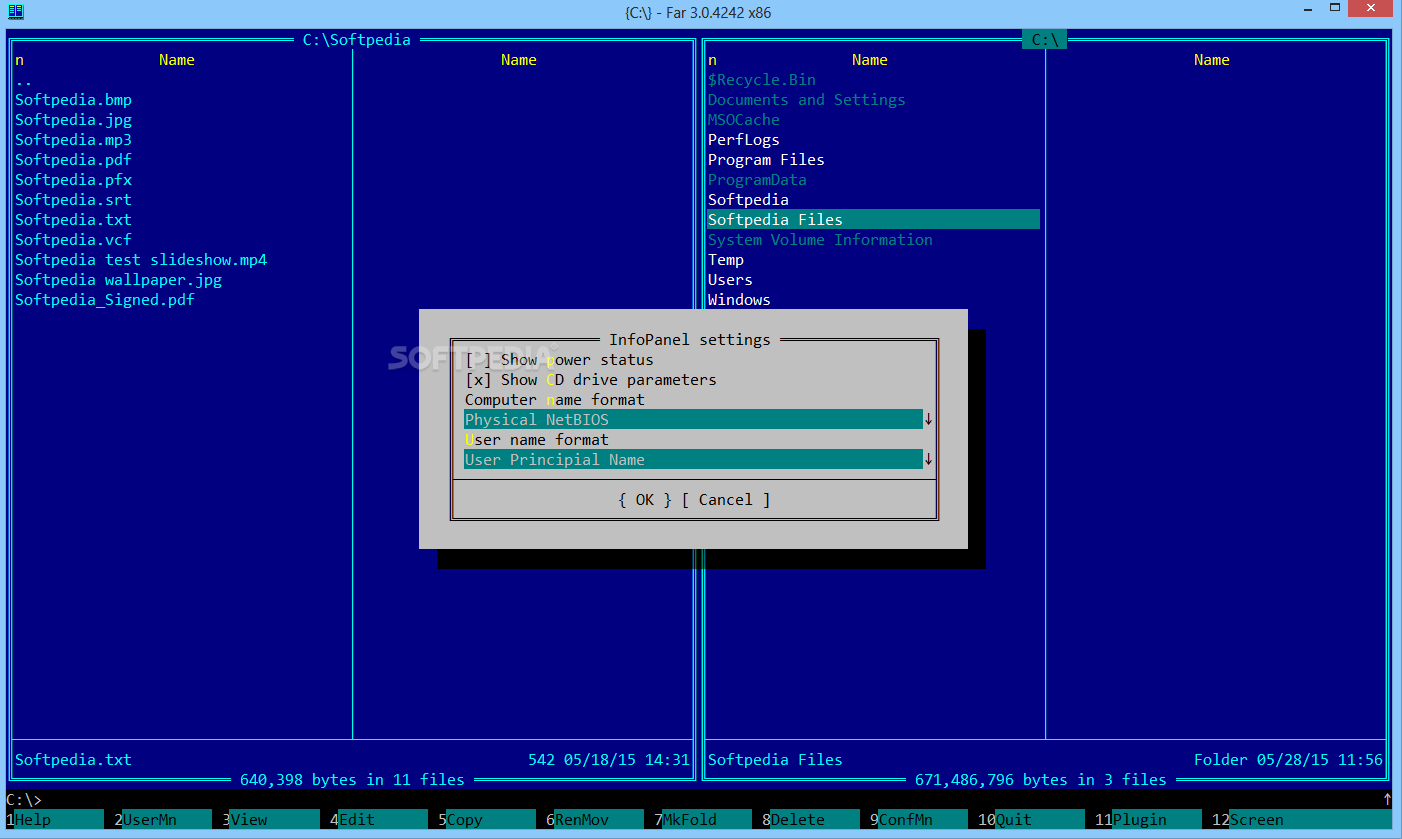Click right panel status 671,486,796 bytes in 3 files
The image size is (1402, 839).
click(x=1041, y=780)
